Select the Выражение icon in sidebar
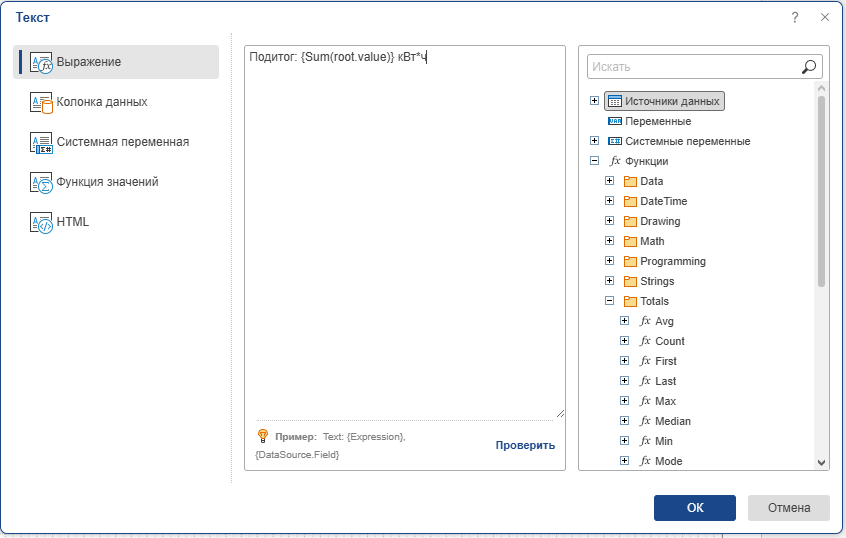 click(41, 62)
